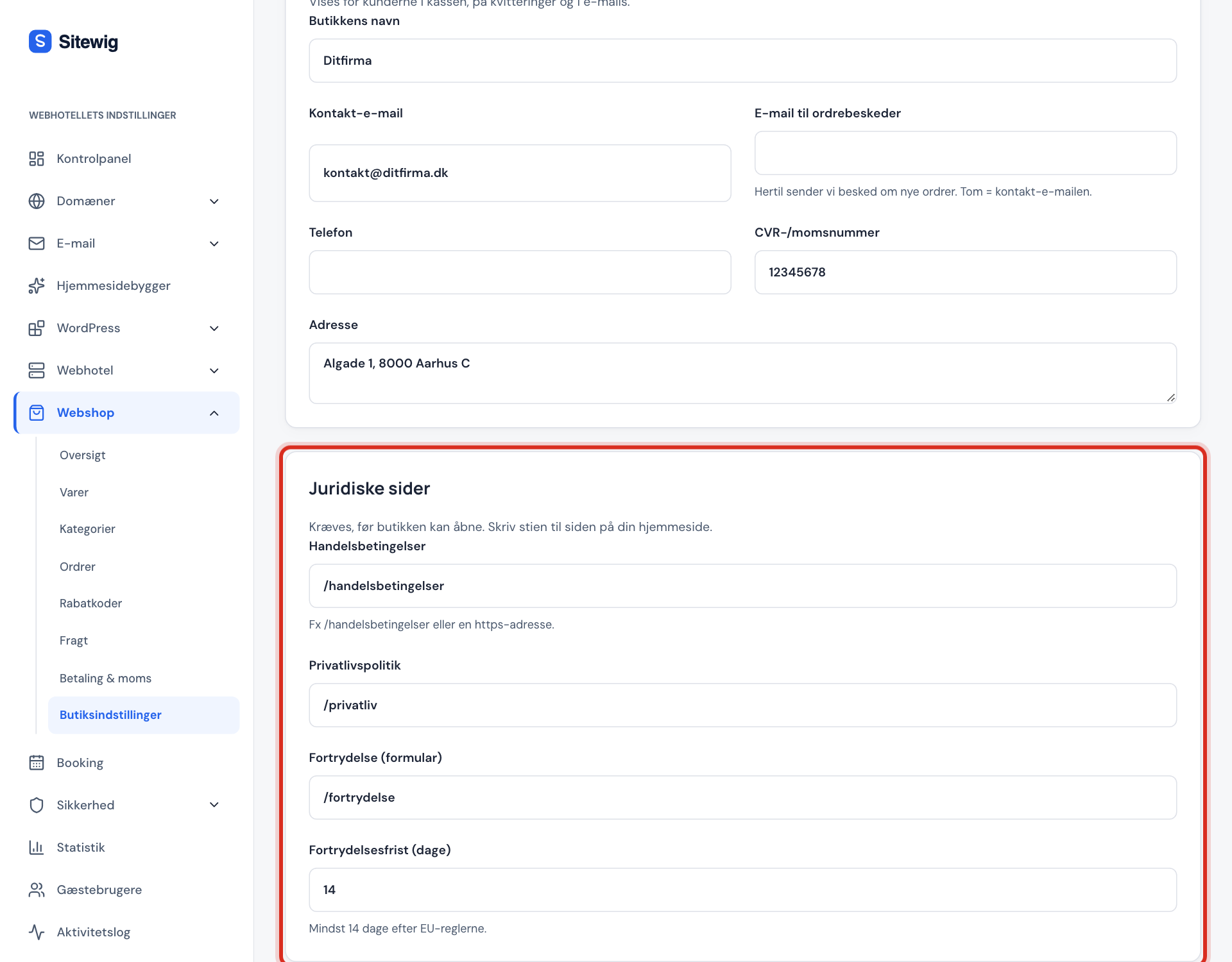1232x962 pixels.
Task: Click the Booking calendar icon
Action: [37, 763]
